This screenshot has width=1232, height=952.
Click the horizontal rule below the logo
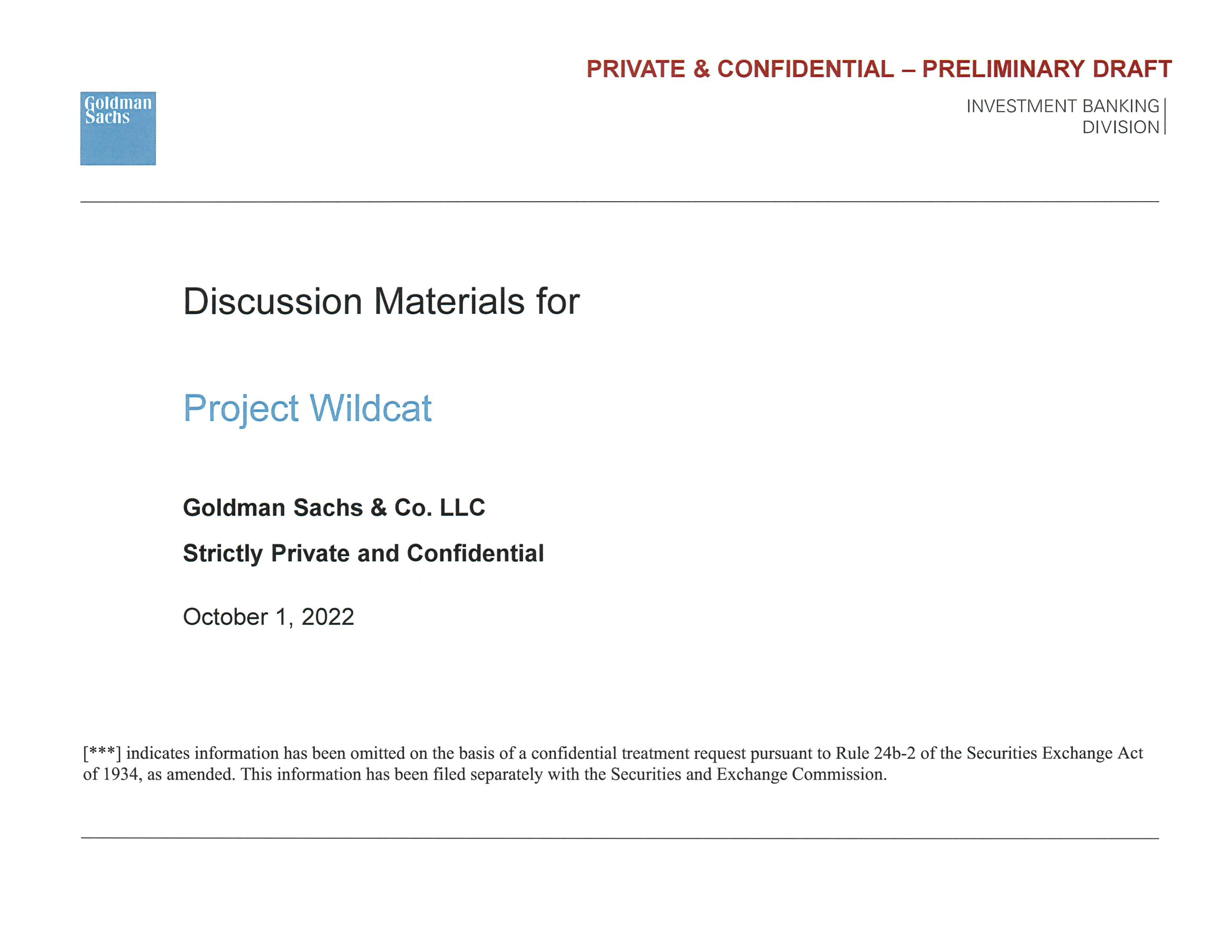[619, 201]
